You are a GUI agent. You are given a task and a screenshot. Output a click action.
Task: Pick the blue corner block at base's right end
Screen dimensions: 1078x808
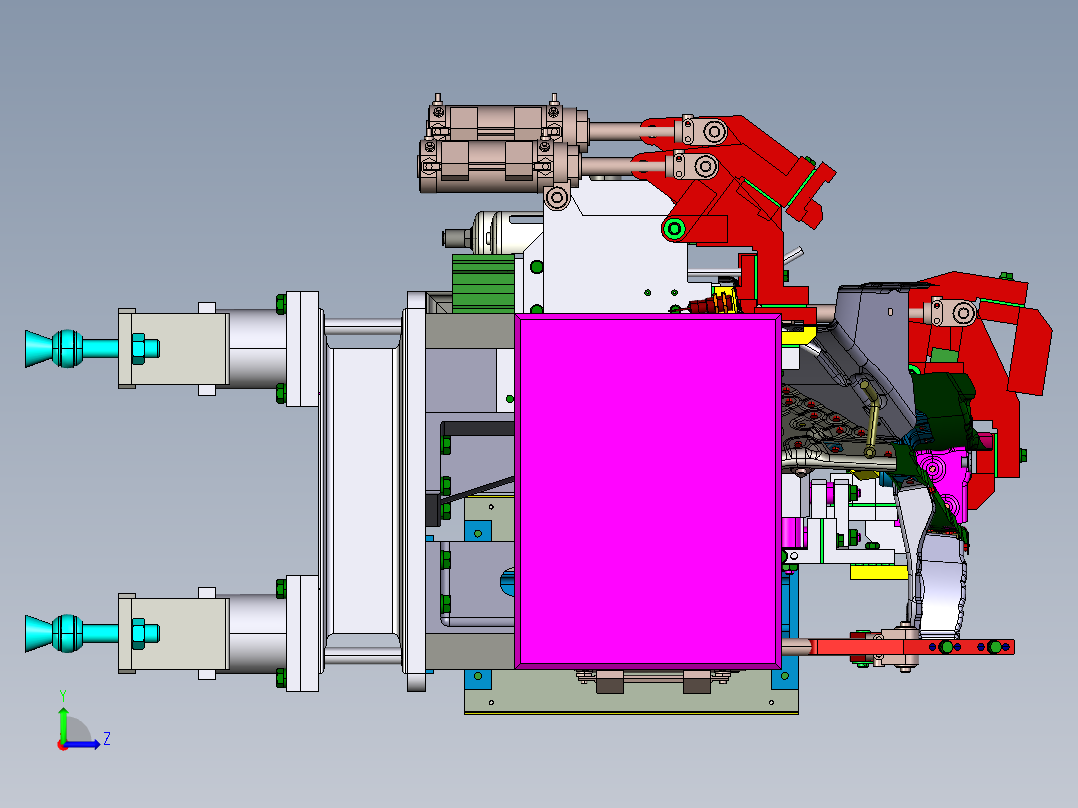[x=785, y=678]
